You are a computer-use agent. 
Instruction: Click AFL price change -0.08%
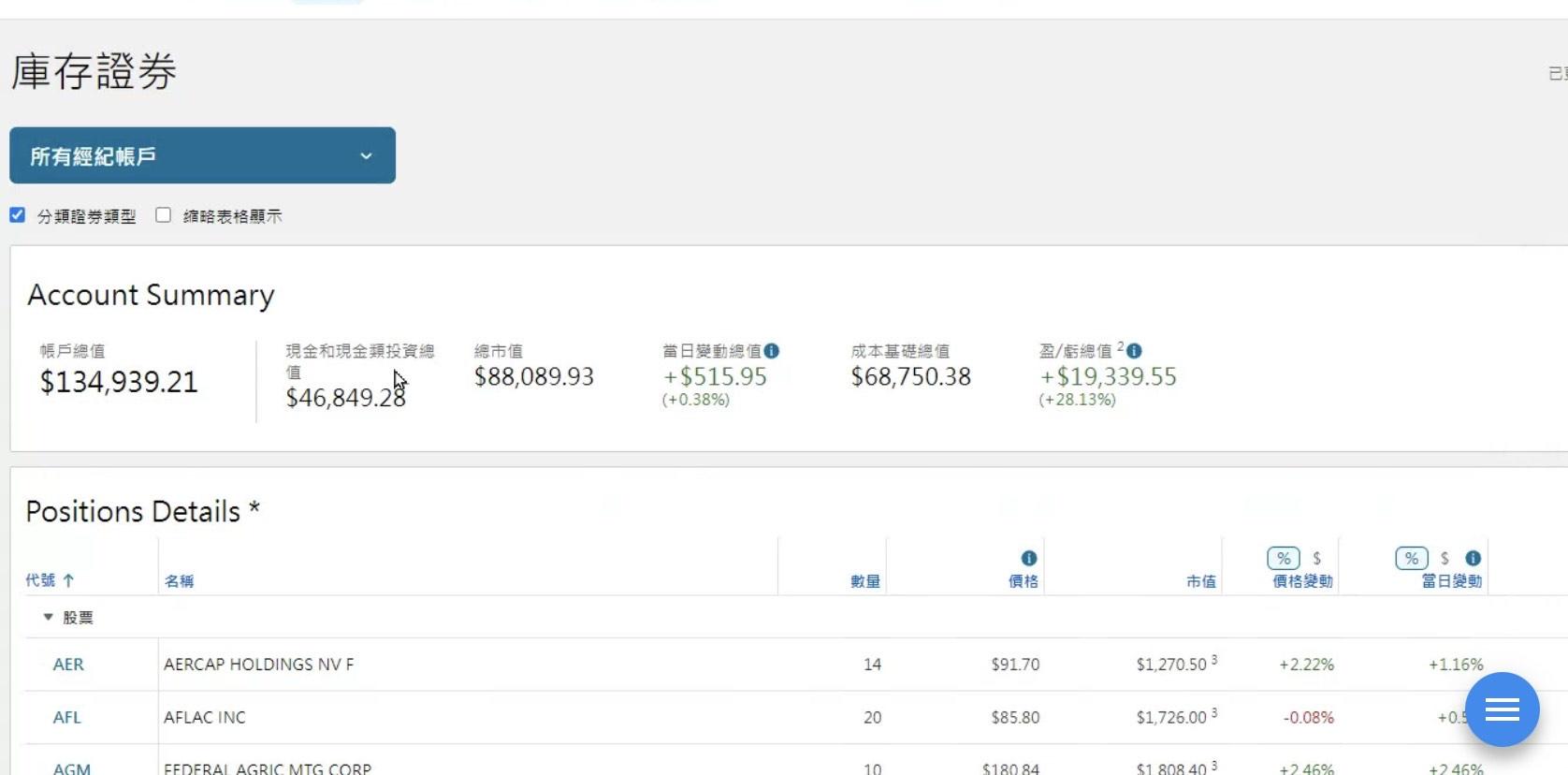tap(1309, 718)
